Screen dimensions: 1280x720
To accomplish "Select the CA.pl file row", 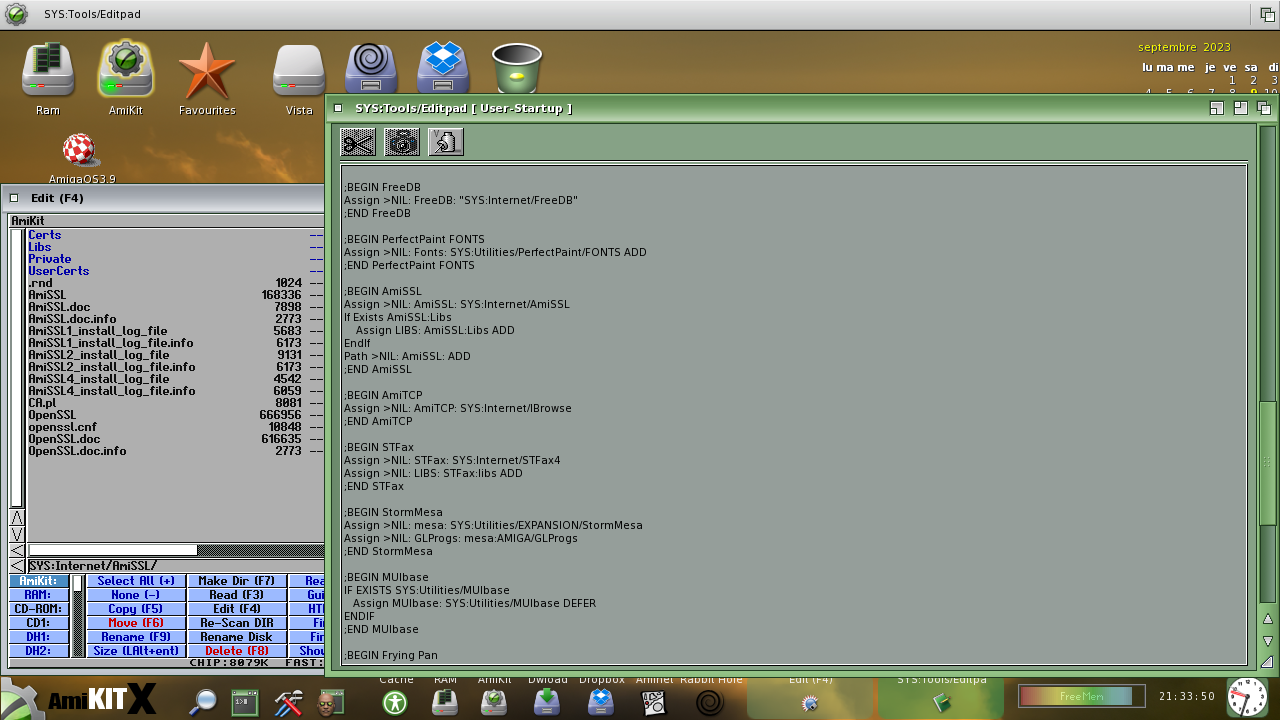I will 175,403.
